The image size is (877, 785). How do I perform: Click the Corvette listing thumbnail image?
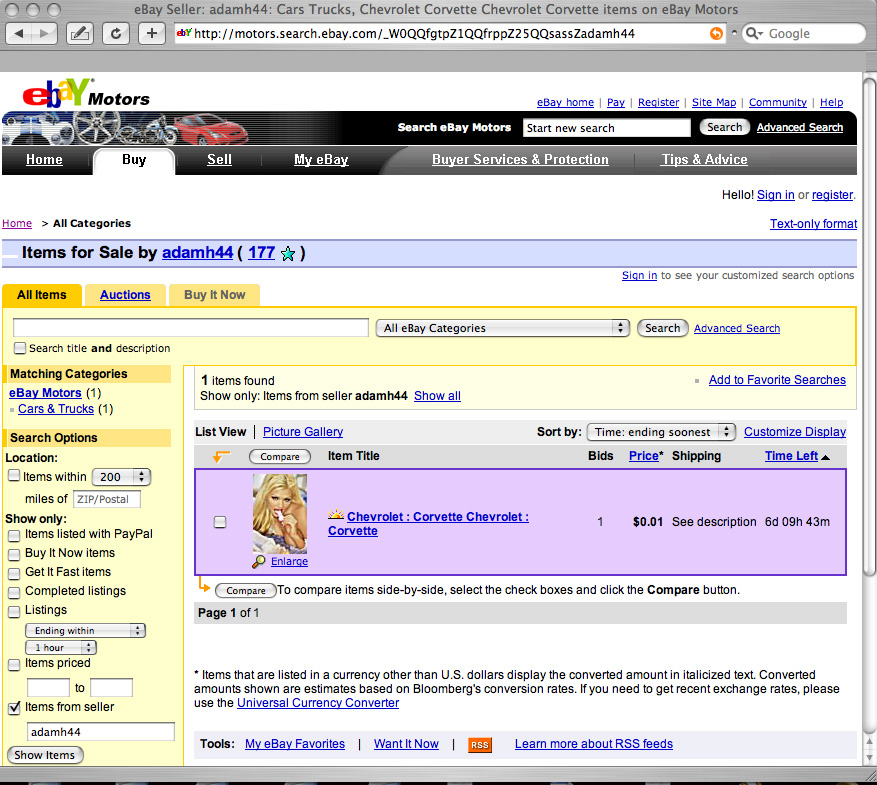280,514
